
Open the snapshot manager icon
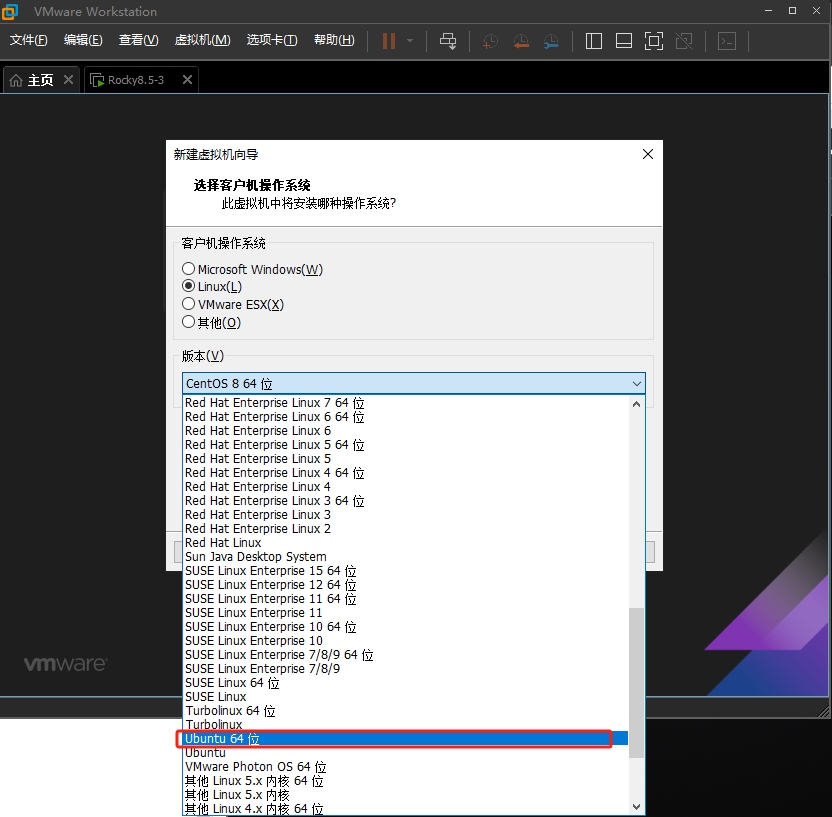click(551, 41)
